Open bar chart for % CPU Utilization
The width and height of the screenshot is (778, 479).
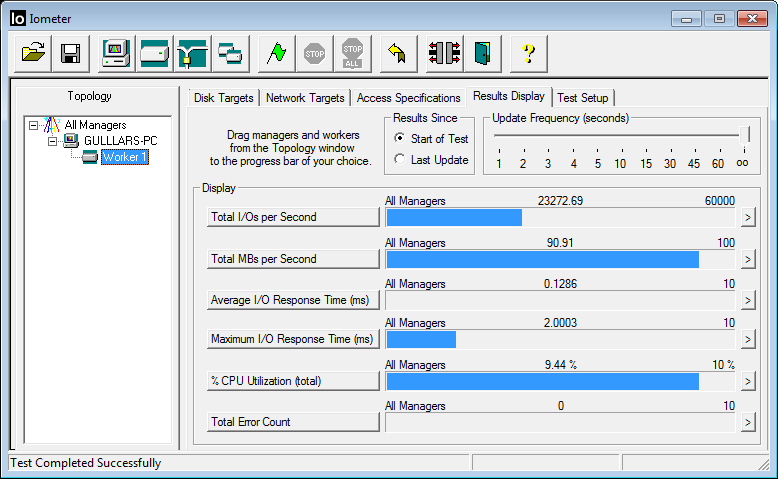click(748, 381)
